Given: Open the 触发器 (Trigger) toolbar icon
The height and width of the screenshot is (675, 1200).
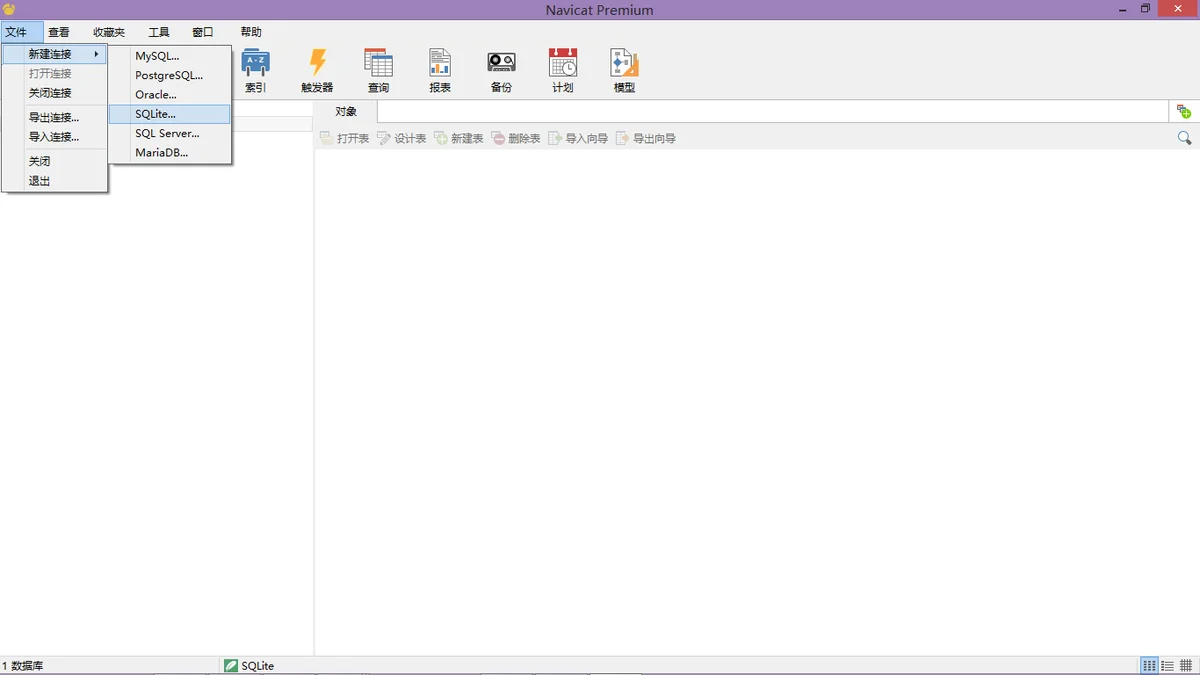Looking at the screenshot, I should click(317, 70).
